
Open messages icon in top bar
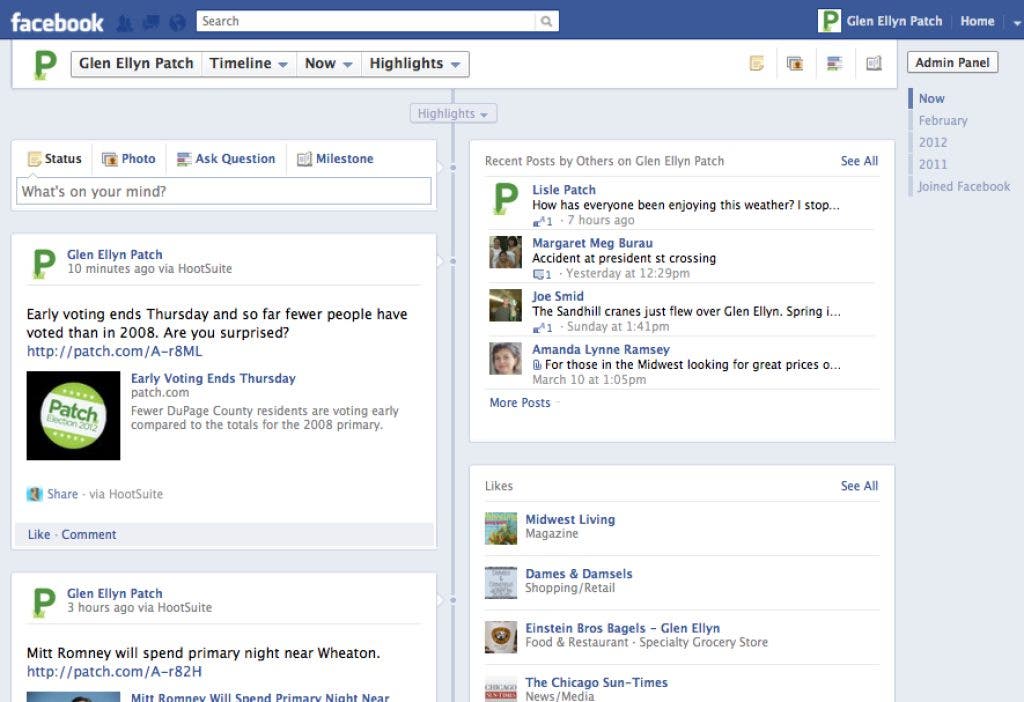click(151, 23)
